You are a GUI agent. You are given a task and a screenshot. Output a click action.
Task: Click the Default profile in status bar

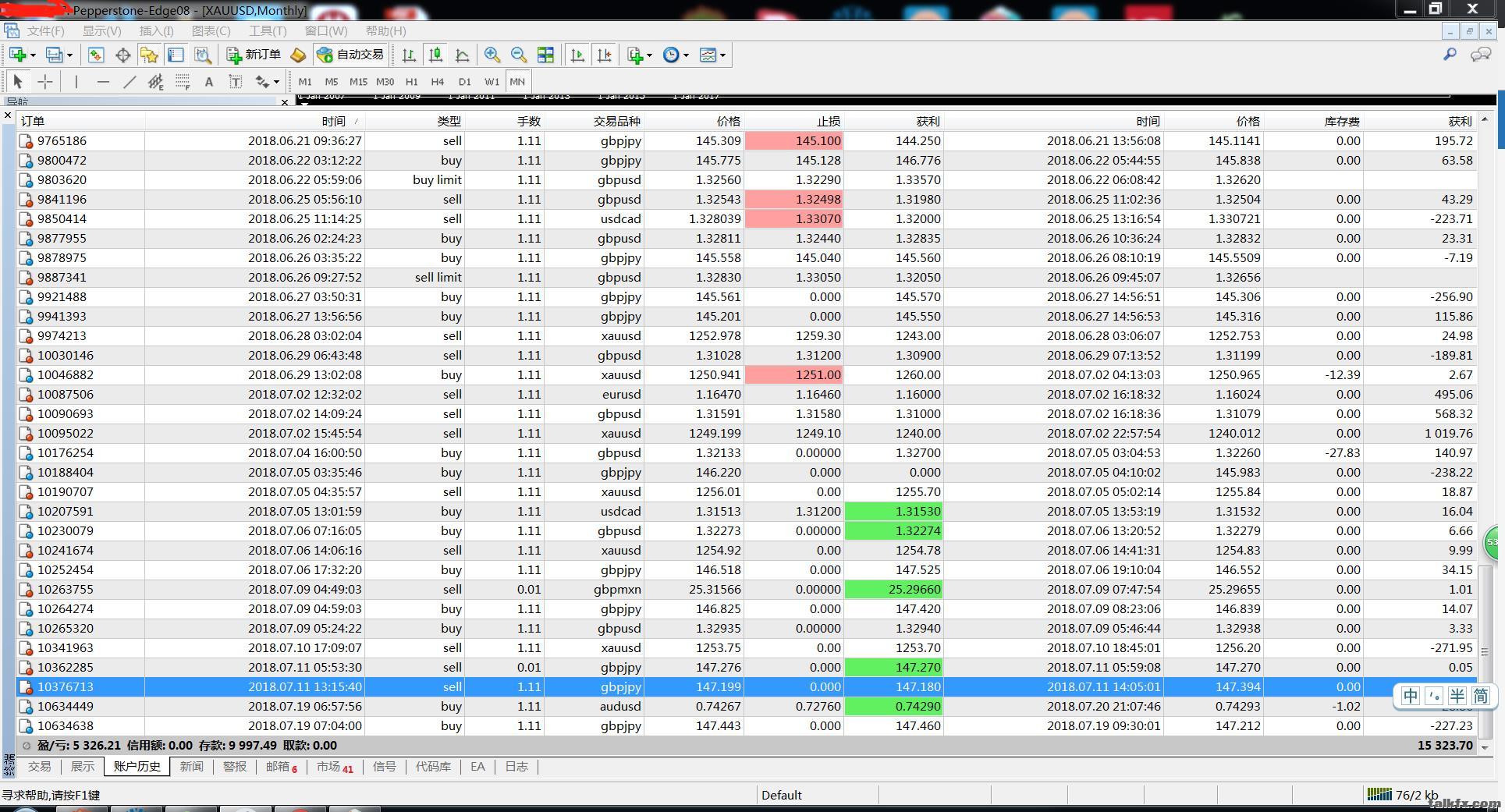(x=781, y=795)
